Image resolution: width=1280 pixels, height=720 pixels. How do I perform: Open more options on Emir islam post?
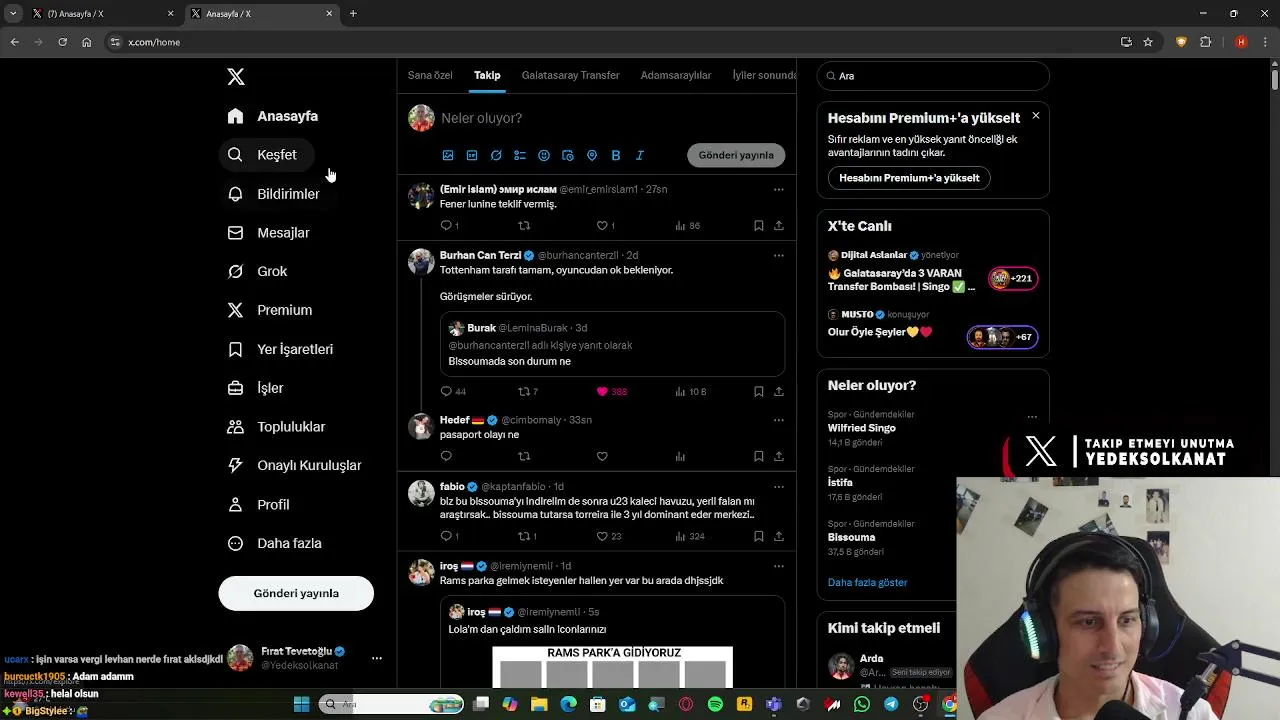pos(778,189)
